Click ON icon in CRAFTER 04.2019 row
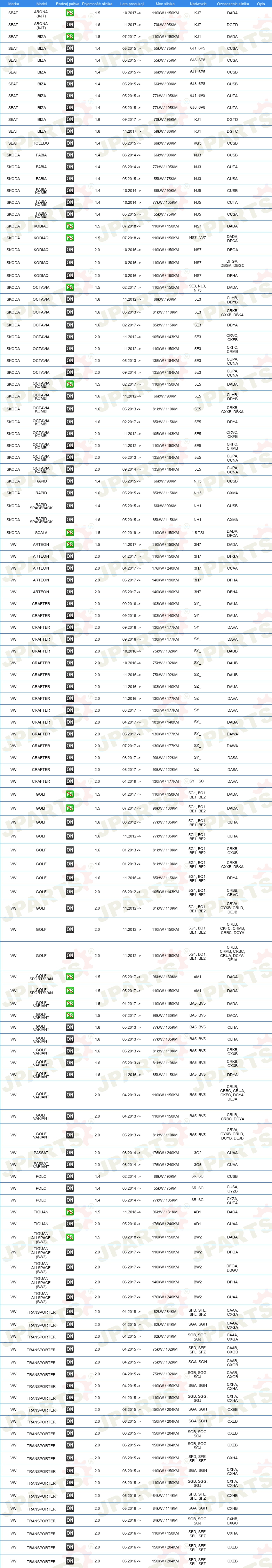Image resolution: width=272 pixels, height=1568 pixels. (70, 782)
